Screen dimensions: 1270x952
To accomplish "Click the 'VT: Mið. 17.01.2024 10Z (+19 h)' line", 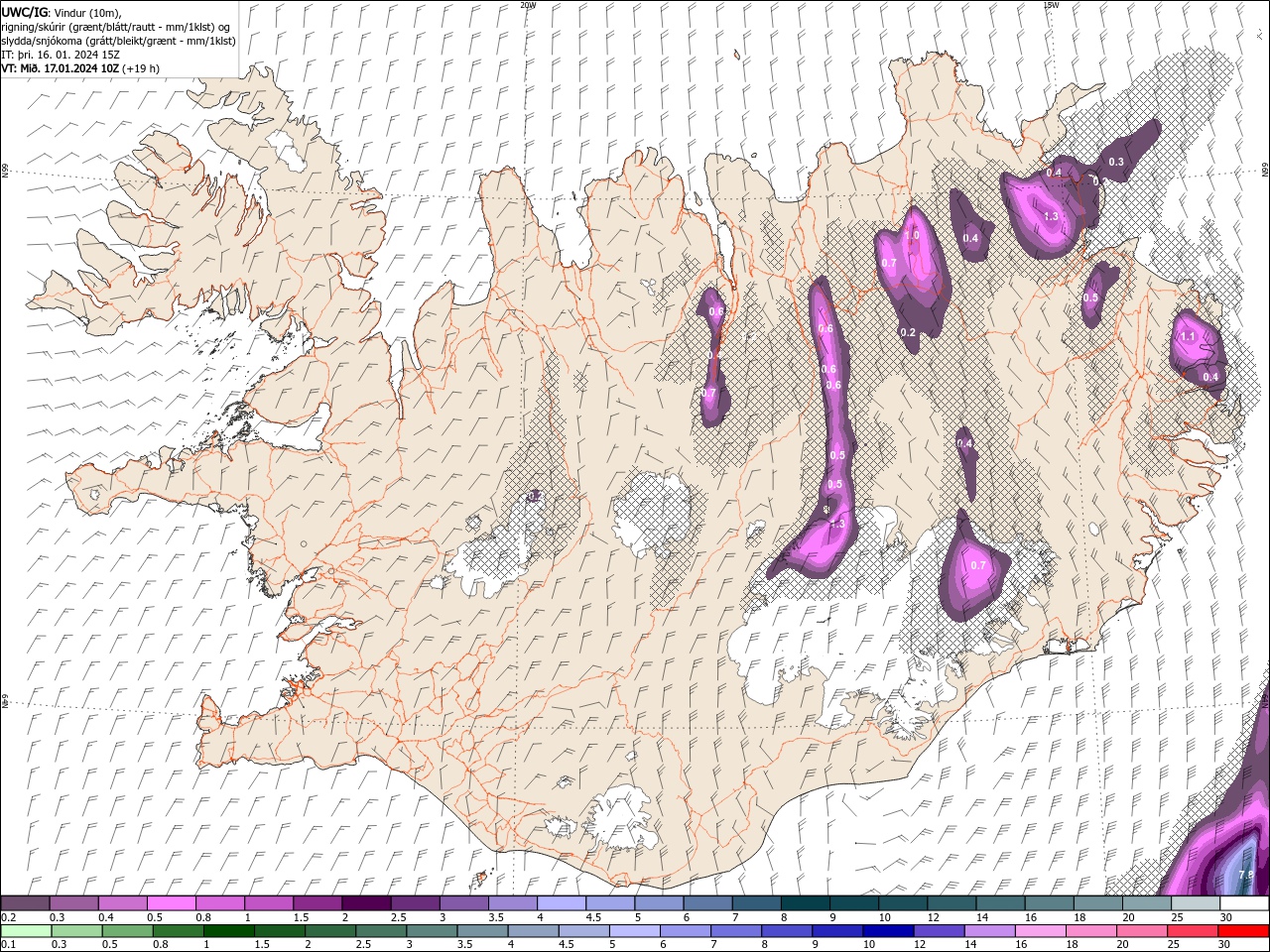I will tap(80, 68).
